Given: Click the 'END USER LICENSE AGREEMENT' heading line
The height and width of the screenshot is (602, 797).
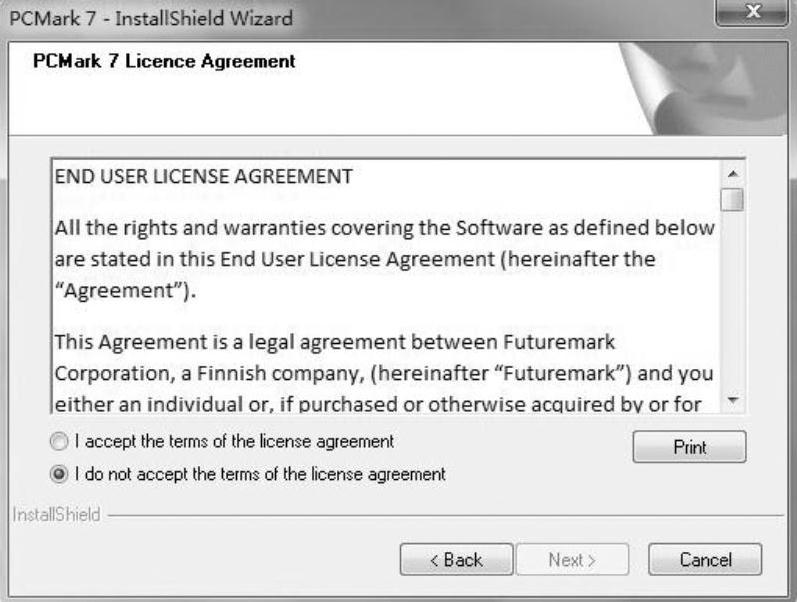Looking at the screenshot, I should click(203, 177).
